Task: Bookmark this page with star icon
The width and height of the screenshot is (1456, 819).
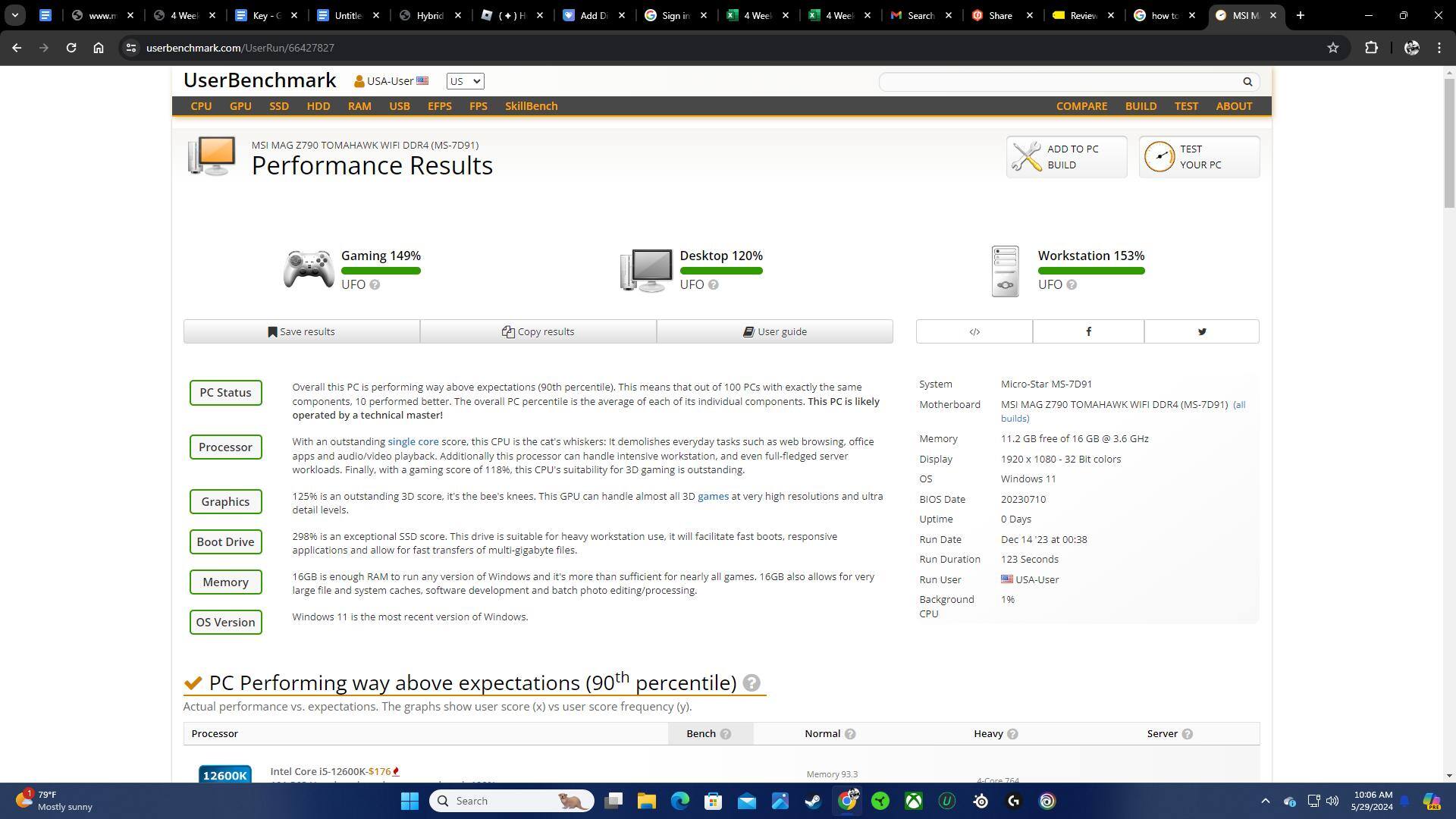Action: point(1333,48)
